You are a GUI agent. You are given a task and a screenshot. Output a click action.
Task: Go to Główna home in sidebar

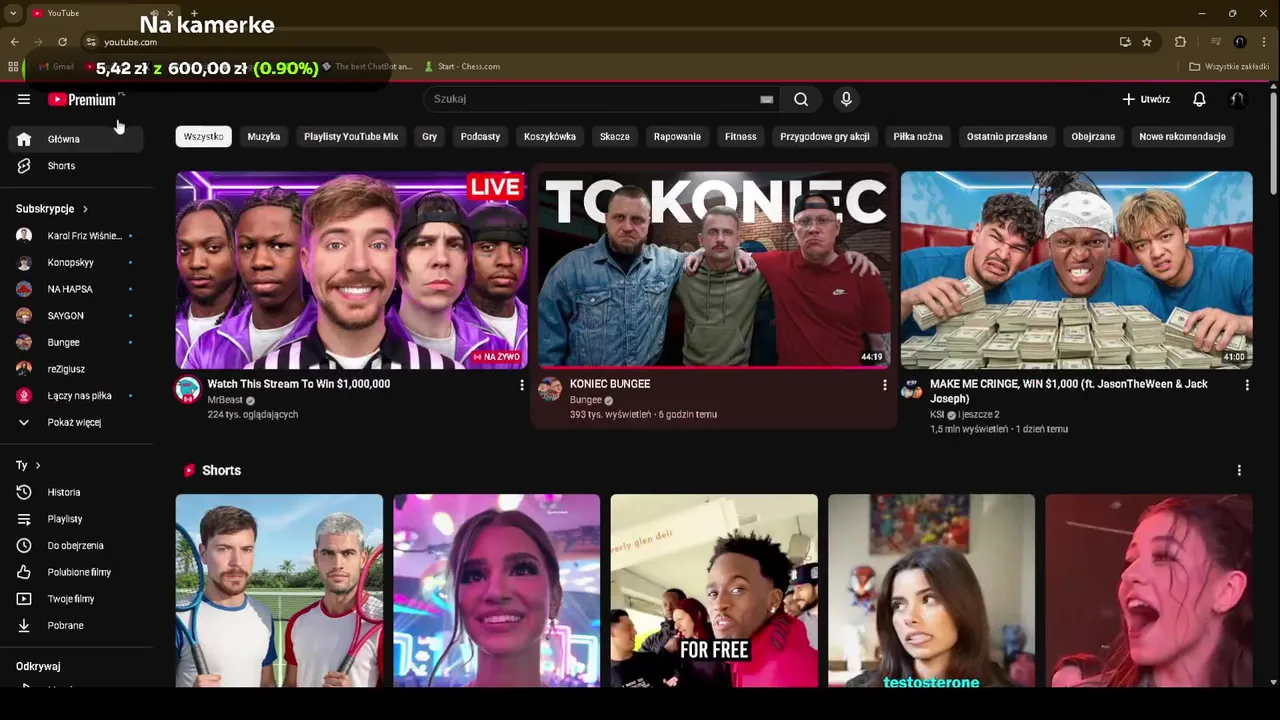[76, 139]
